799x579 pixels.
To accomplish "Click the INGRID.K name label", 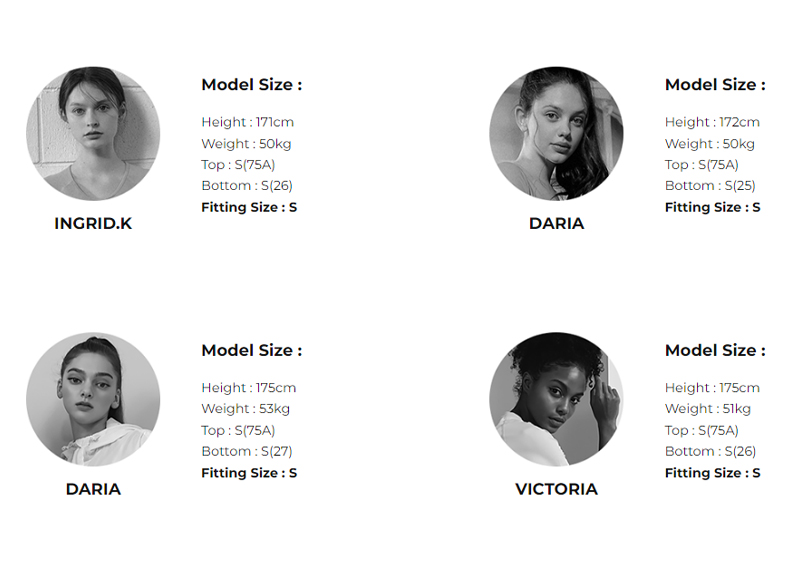I will click(93, 224).
